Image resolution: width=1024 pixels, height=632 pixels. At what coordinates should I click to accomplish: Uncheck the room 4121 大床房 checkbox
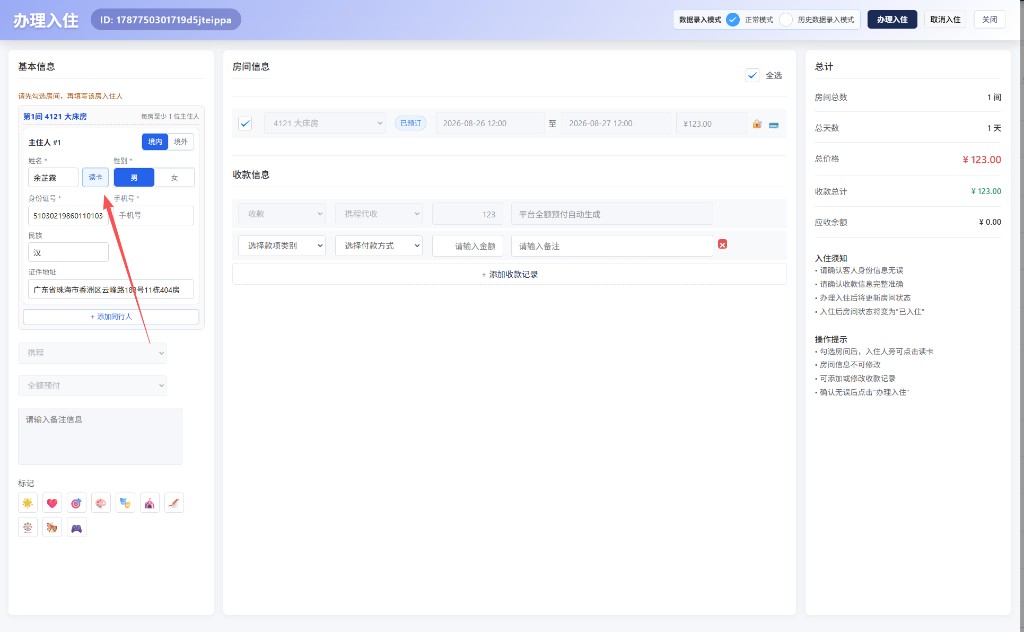[x=245, y=123]
